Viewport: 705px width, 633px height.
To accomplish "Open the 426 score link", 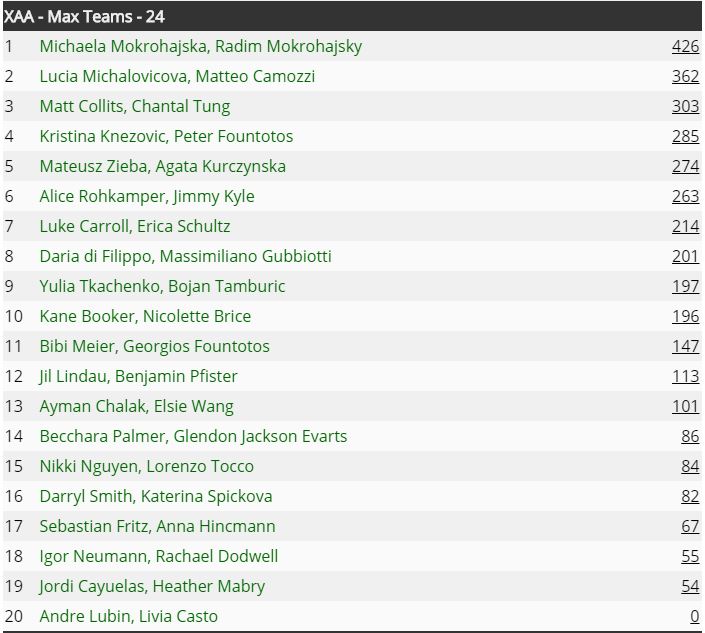I will coord(685,46).
